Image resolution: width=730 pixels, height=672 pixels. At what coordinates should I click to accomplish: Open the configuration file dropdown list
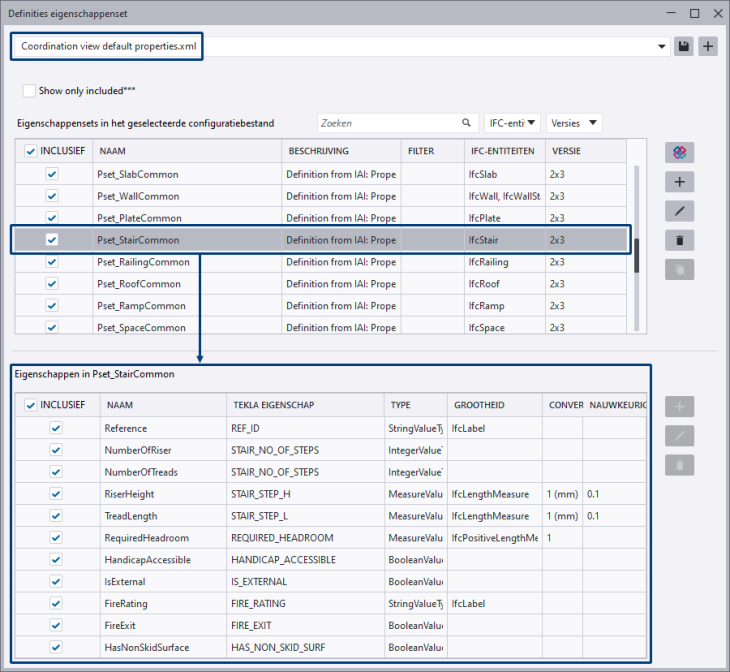pyautogui.click(x=662, y=47)
